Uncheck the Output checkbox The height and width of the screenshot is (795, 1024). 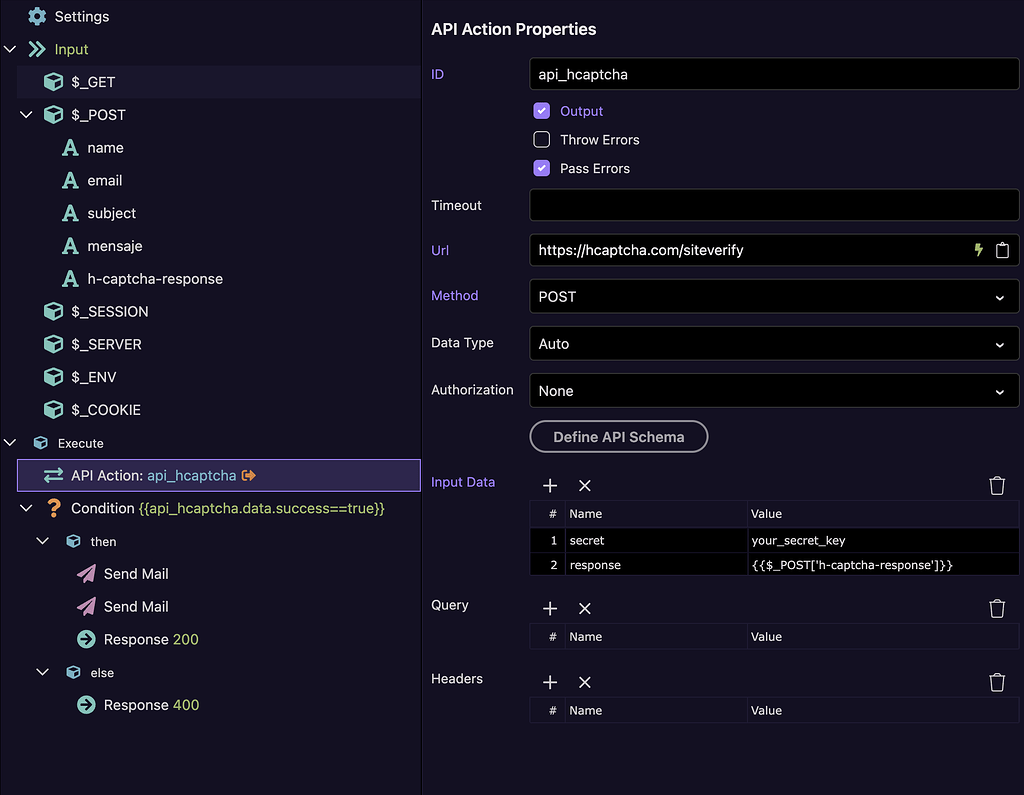tap(542, 111)
